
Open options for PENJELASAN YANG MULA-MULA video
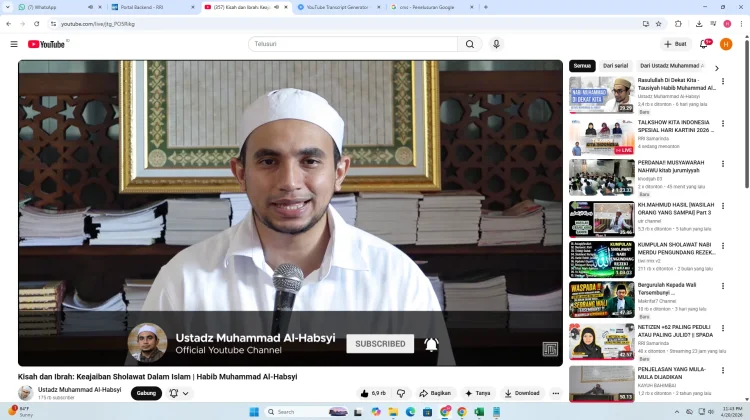tap(723, 370)
